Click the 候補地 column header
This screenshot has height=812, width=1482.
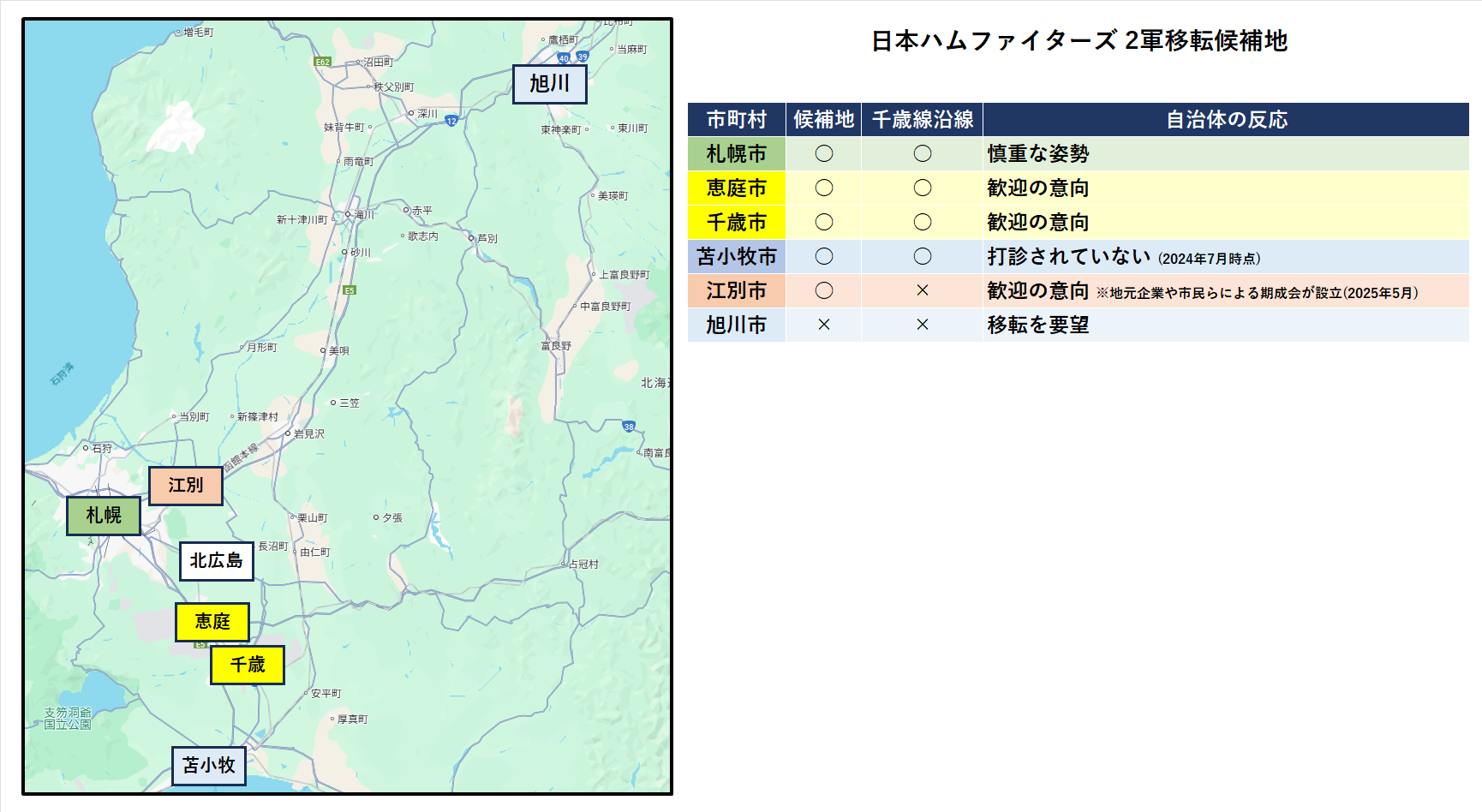point(824,119)
